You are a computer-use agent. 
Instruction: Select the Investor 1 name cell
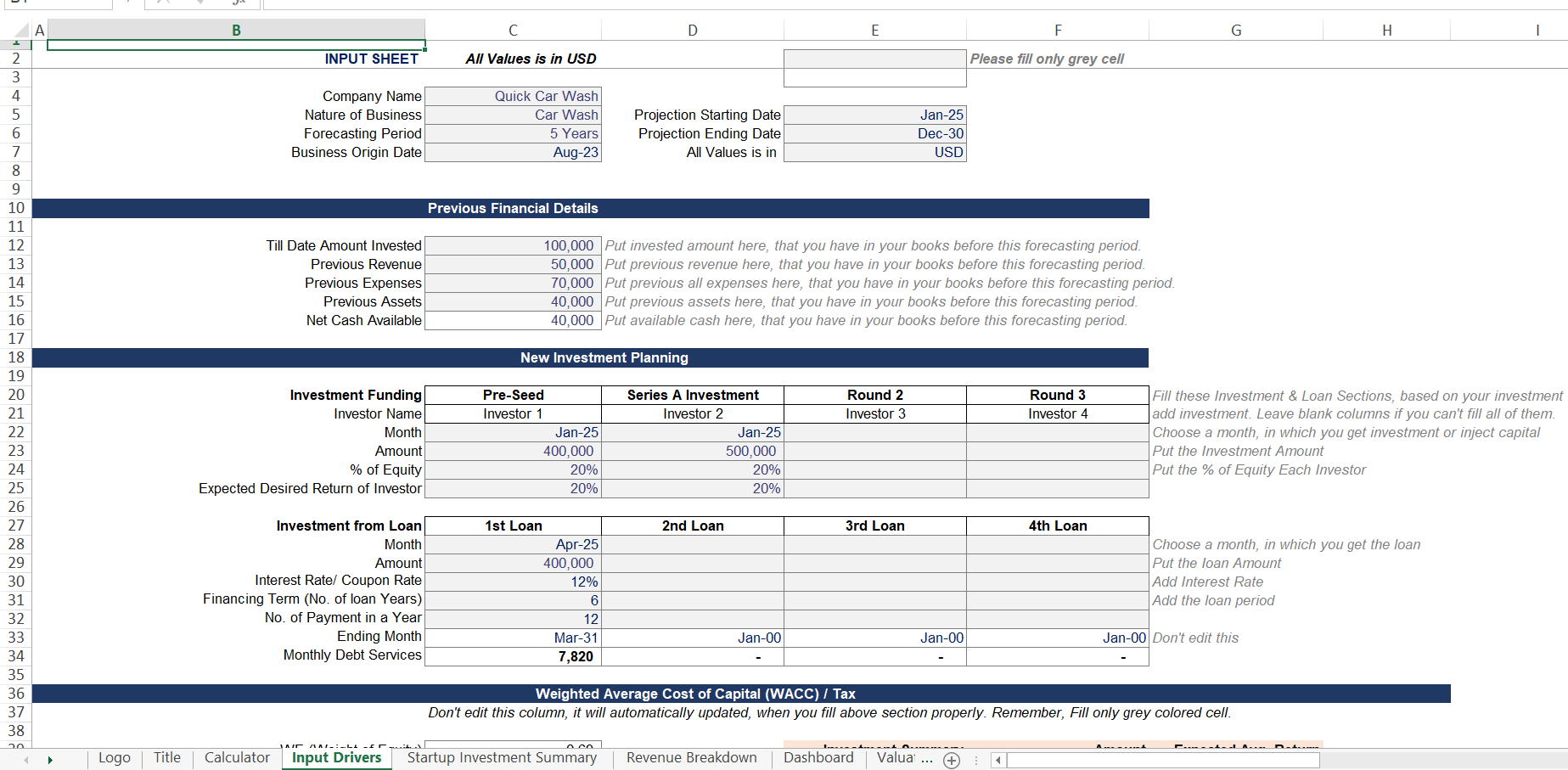pyautogui.click(x=513, y=413)
